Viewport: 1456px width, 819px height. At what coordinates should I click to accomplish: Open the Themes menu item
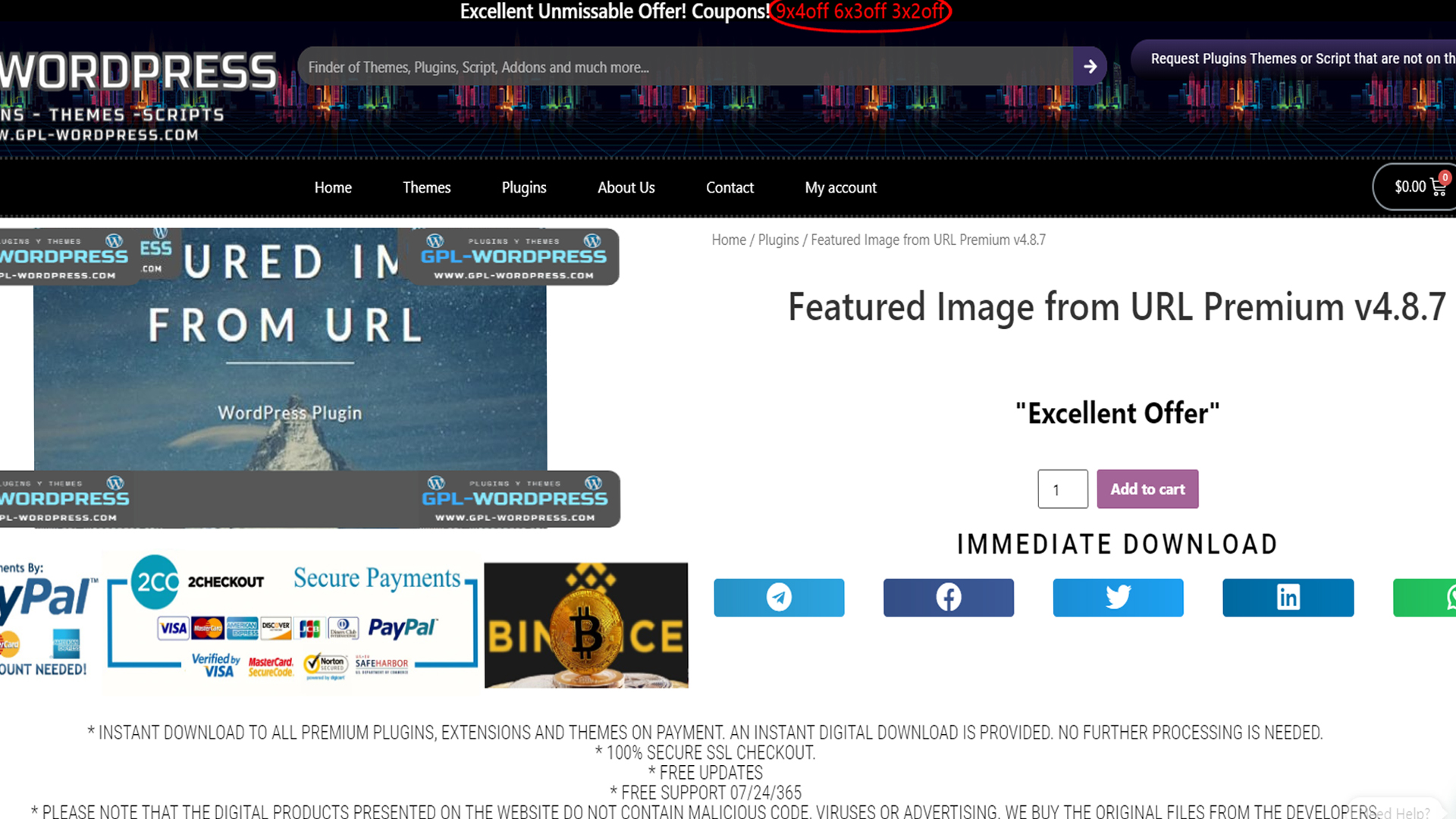click(x=426, y=187)
